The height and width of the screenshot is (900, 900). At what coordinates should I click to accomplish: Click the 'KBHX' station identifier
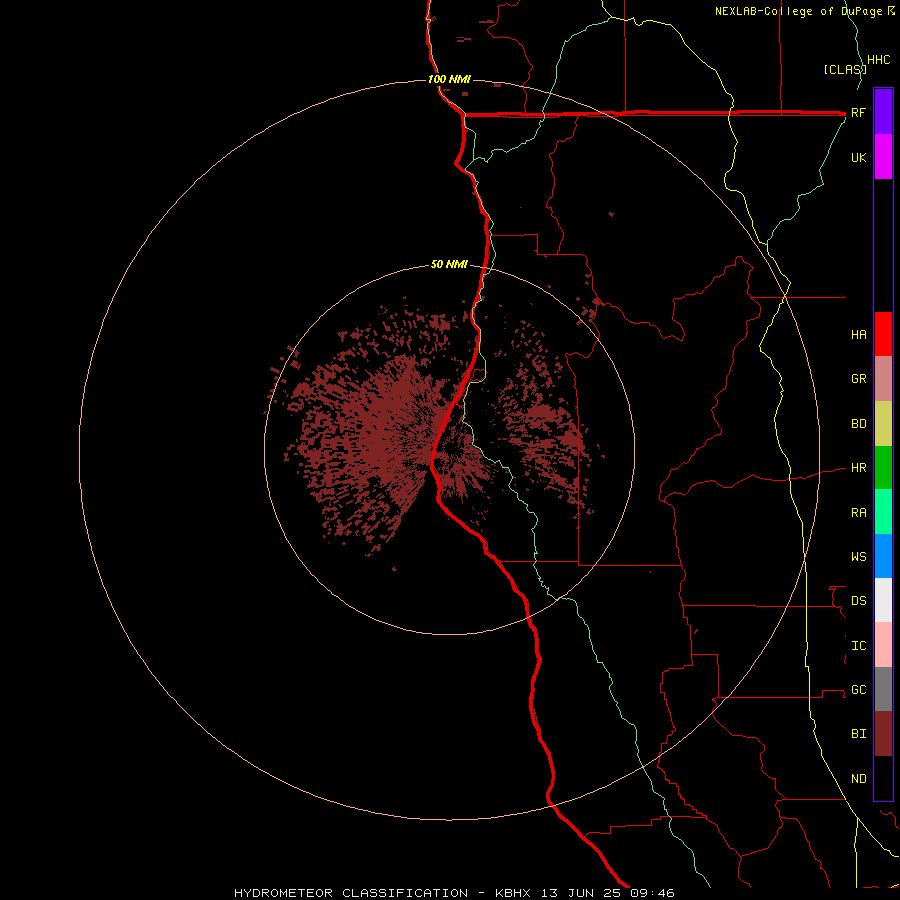pos(513,893)
